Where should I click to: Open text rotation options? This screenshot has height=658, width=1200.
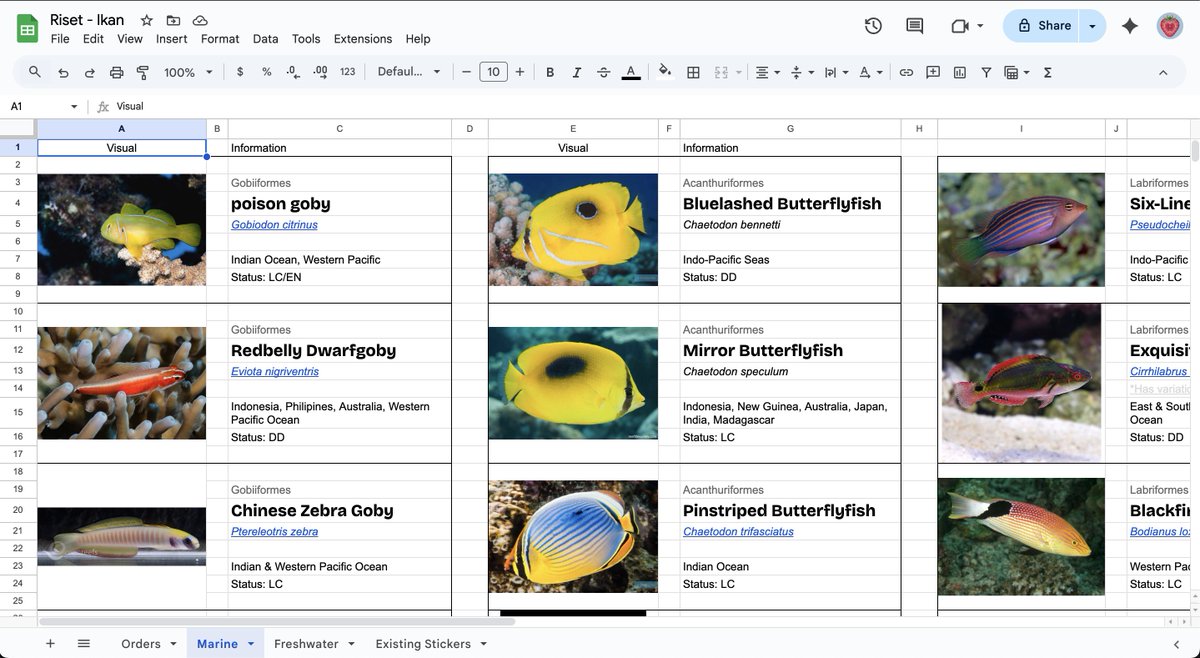coord(871,72)
